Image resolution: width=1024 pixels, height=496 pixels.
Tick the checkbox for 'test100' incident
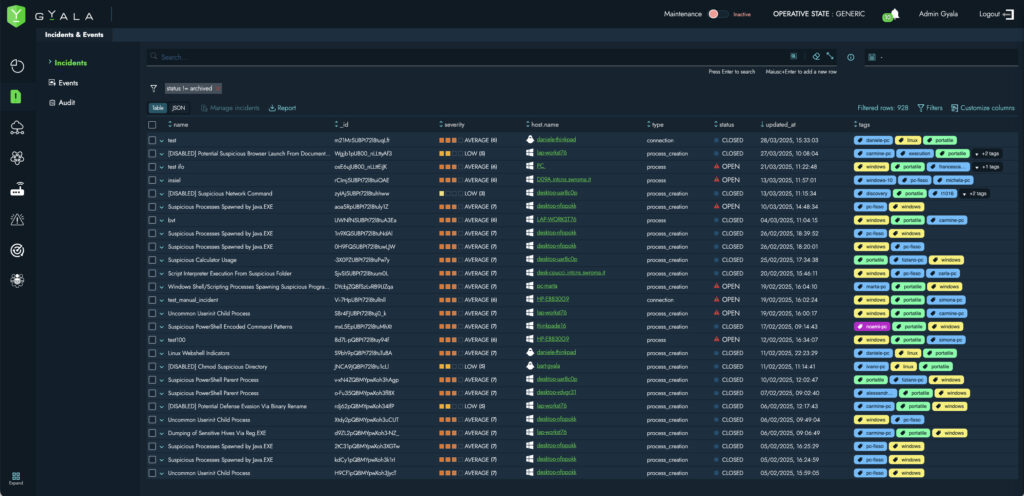(x=152, y=339)
